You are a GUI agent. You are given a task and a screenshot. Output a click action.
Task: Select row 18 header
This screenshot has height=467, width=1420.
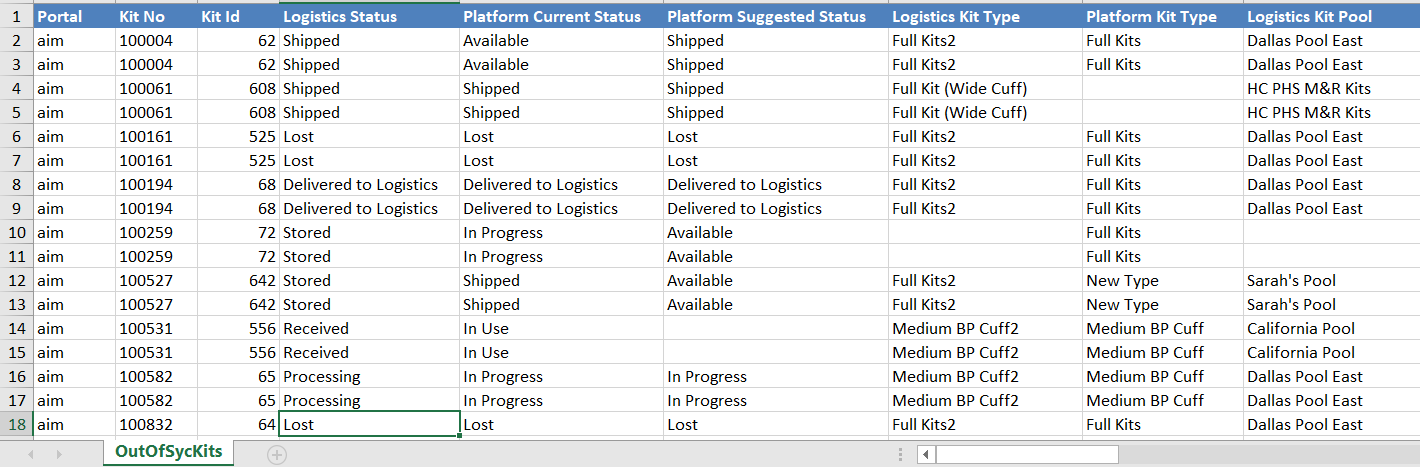coord(16,424)
